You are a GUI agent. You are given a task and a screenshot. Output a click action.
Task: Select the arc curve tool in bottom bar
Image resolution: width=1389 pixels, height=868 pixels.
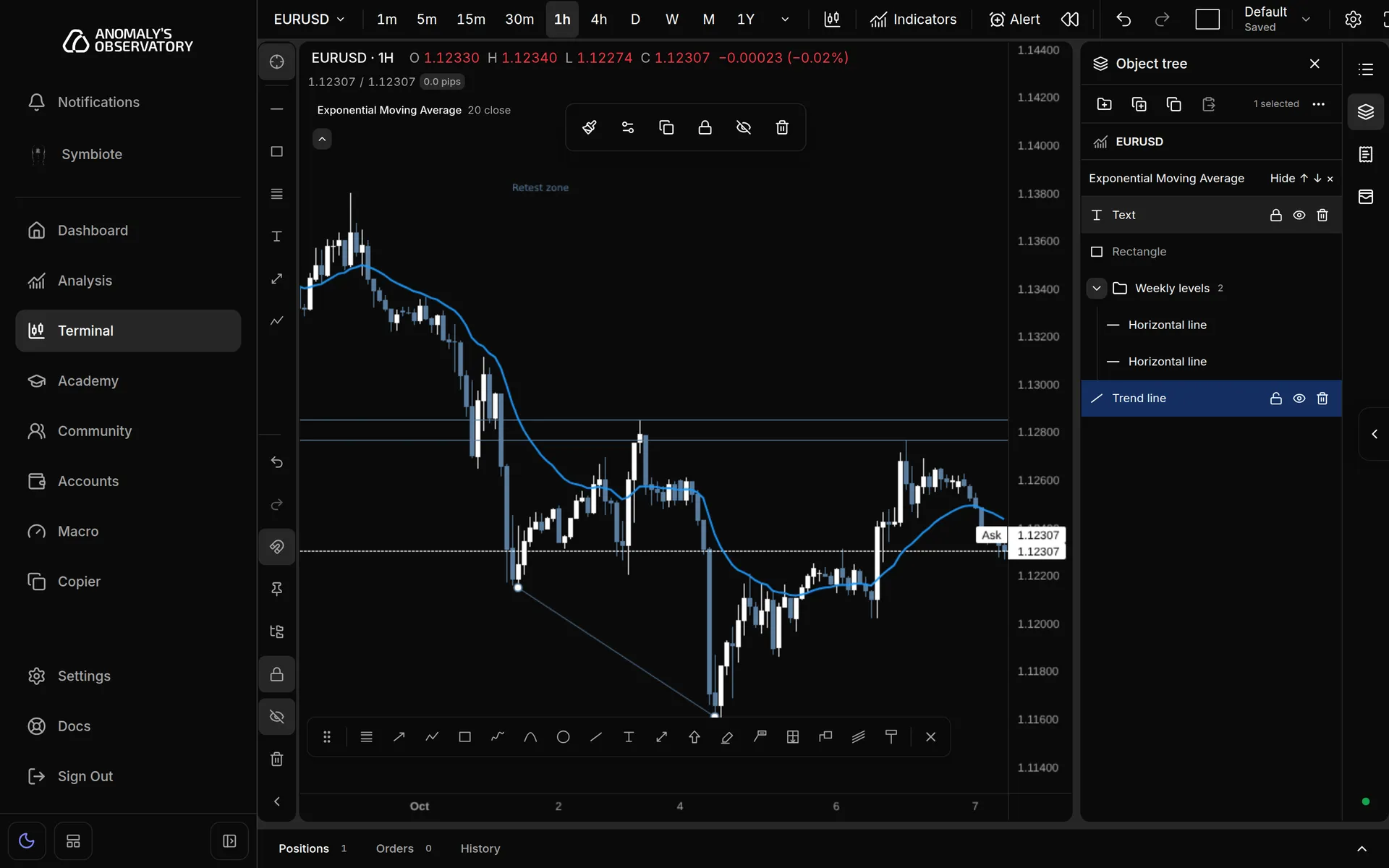point(530,737)
